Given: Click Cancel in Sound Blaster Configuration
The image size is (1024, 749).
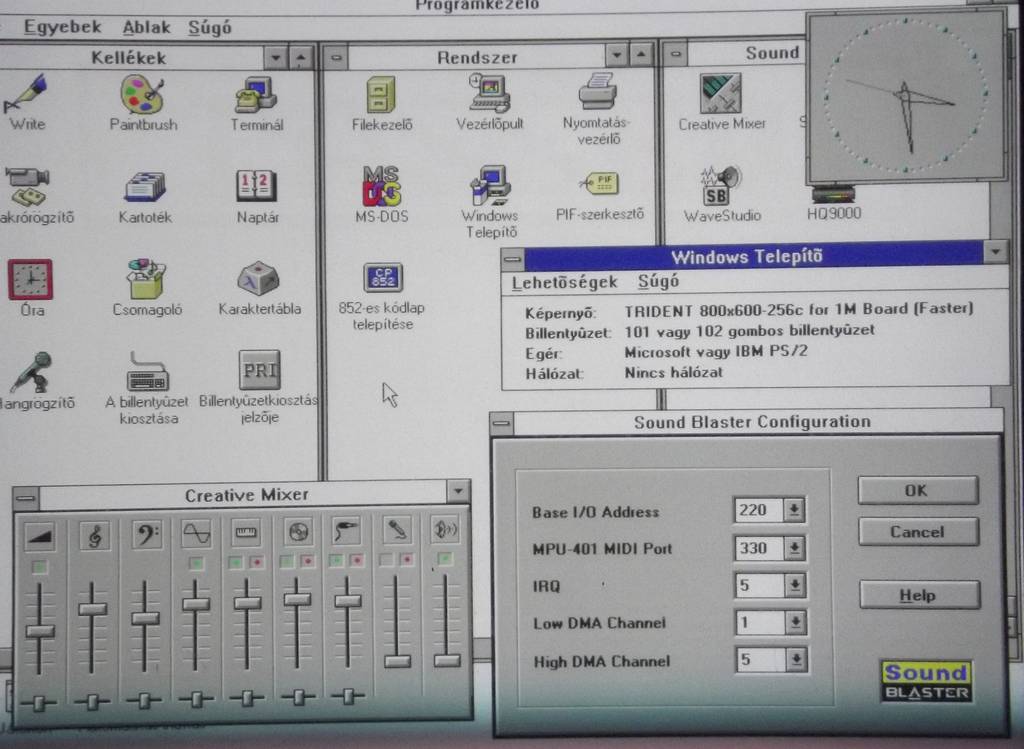Looking at the screenshot, I should (918, 532).
